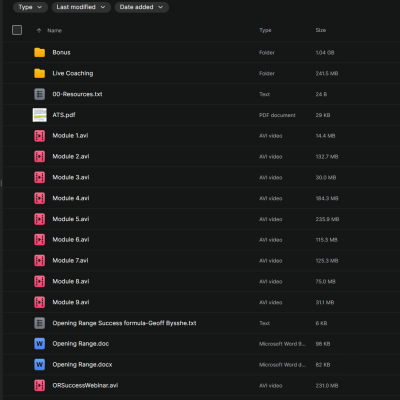Select the Module 7.avi file name
The width and height of the screenshot is (400, 400).
70,261
